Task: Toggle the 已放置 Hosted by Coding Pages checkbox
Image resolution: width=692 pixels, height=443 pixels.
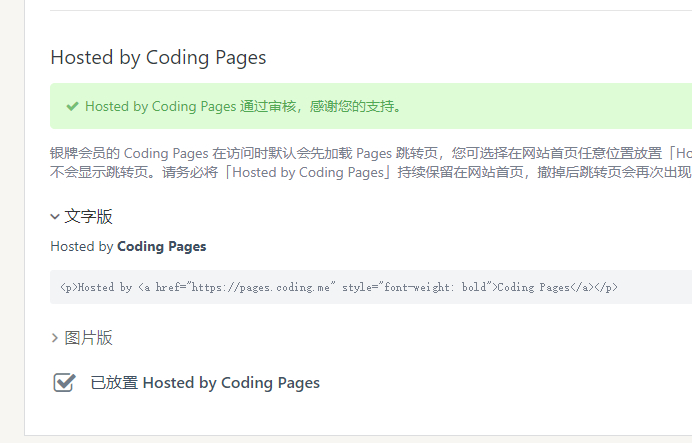Action: click(64, 382)
